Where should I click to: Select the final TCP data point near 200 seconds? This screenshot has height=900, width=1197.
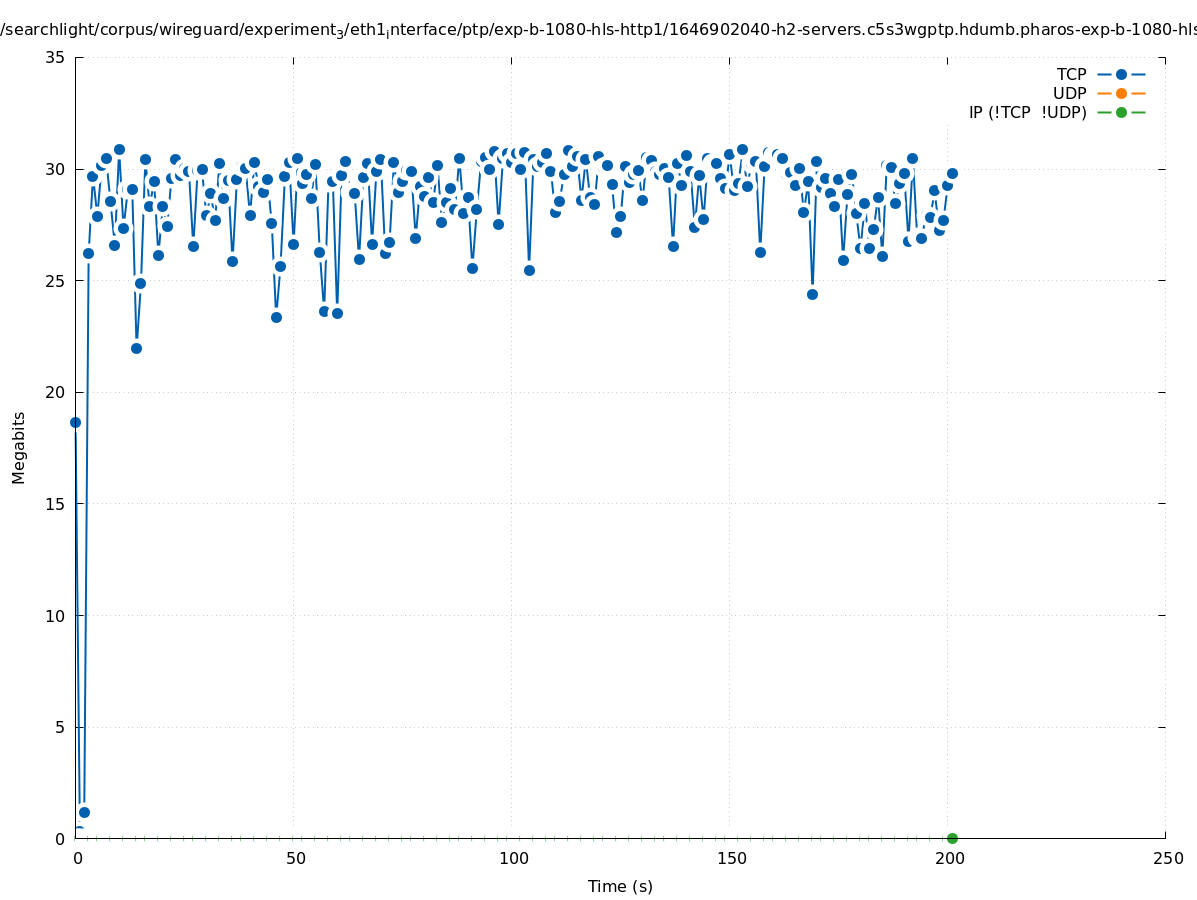(x=952, y=173)
